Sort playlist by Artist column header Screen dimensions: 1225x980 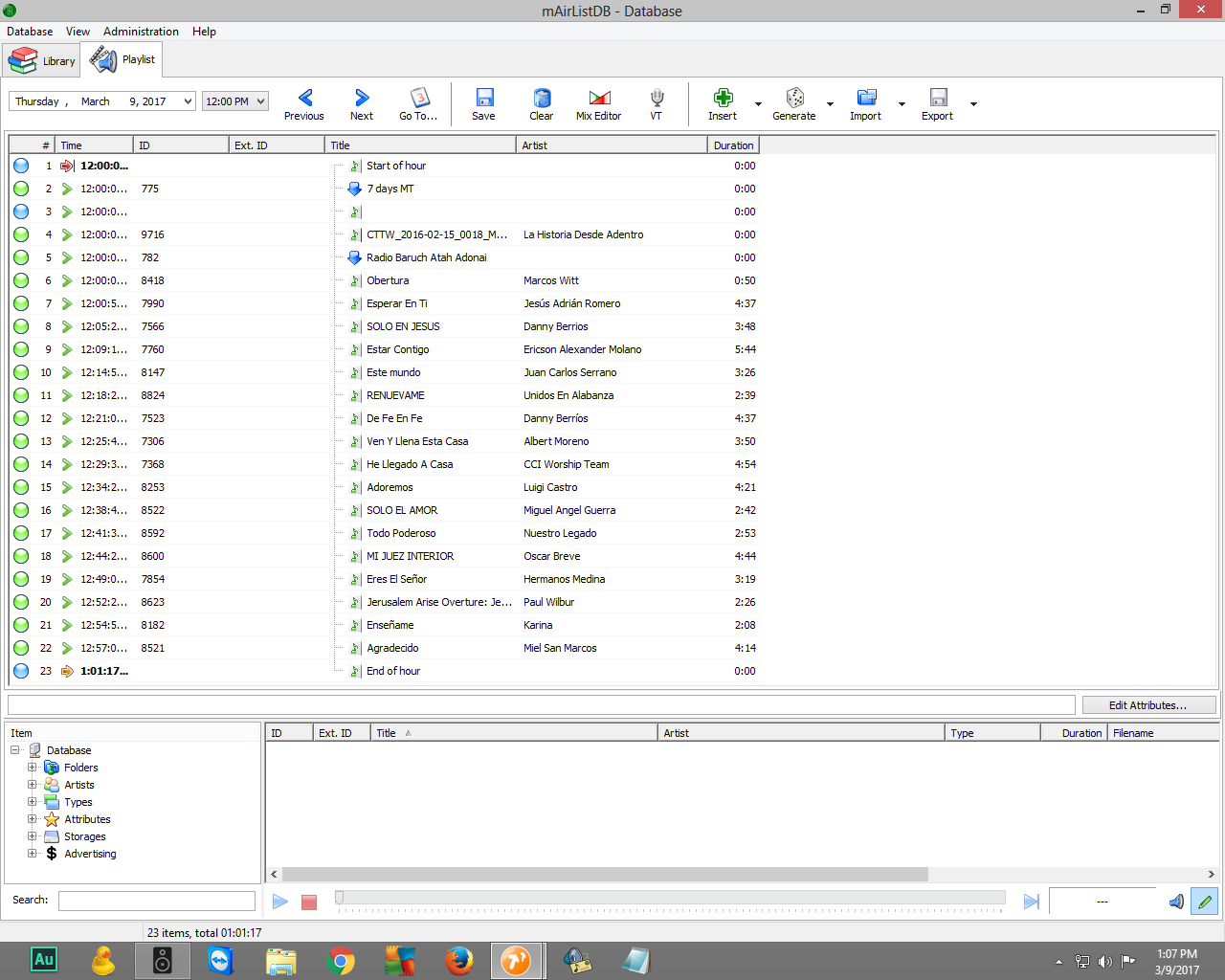pyautogui.click(x=612, y=145)
